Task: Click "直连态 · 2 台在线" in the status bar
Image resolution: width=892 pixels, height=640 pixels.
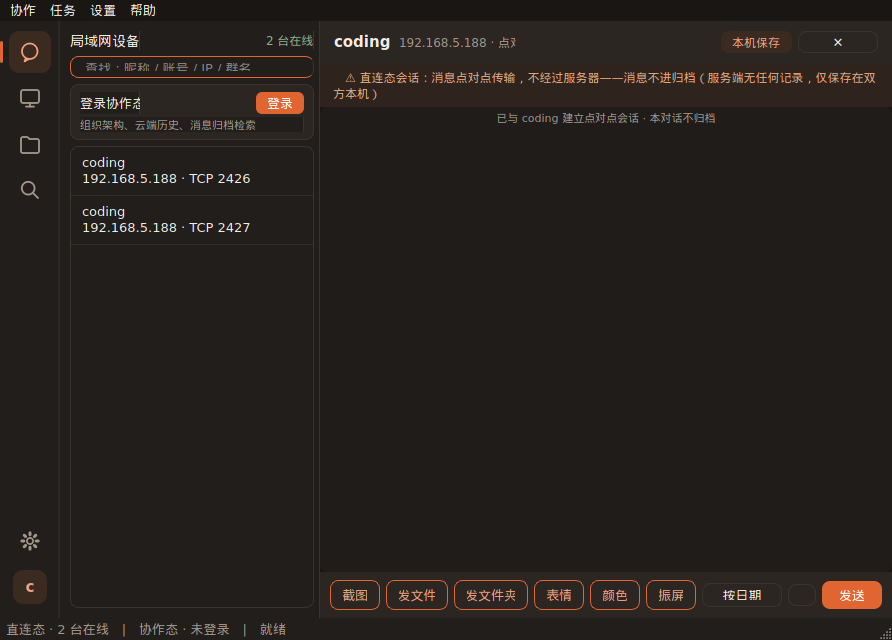Action: coord(57,629)
